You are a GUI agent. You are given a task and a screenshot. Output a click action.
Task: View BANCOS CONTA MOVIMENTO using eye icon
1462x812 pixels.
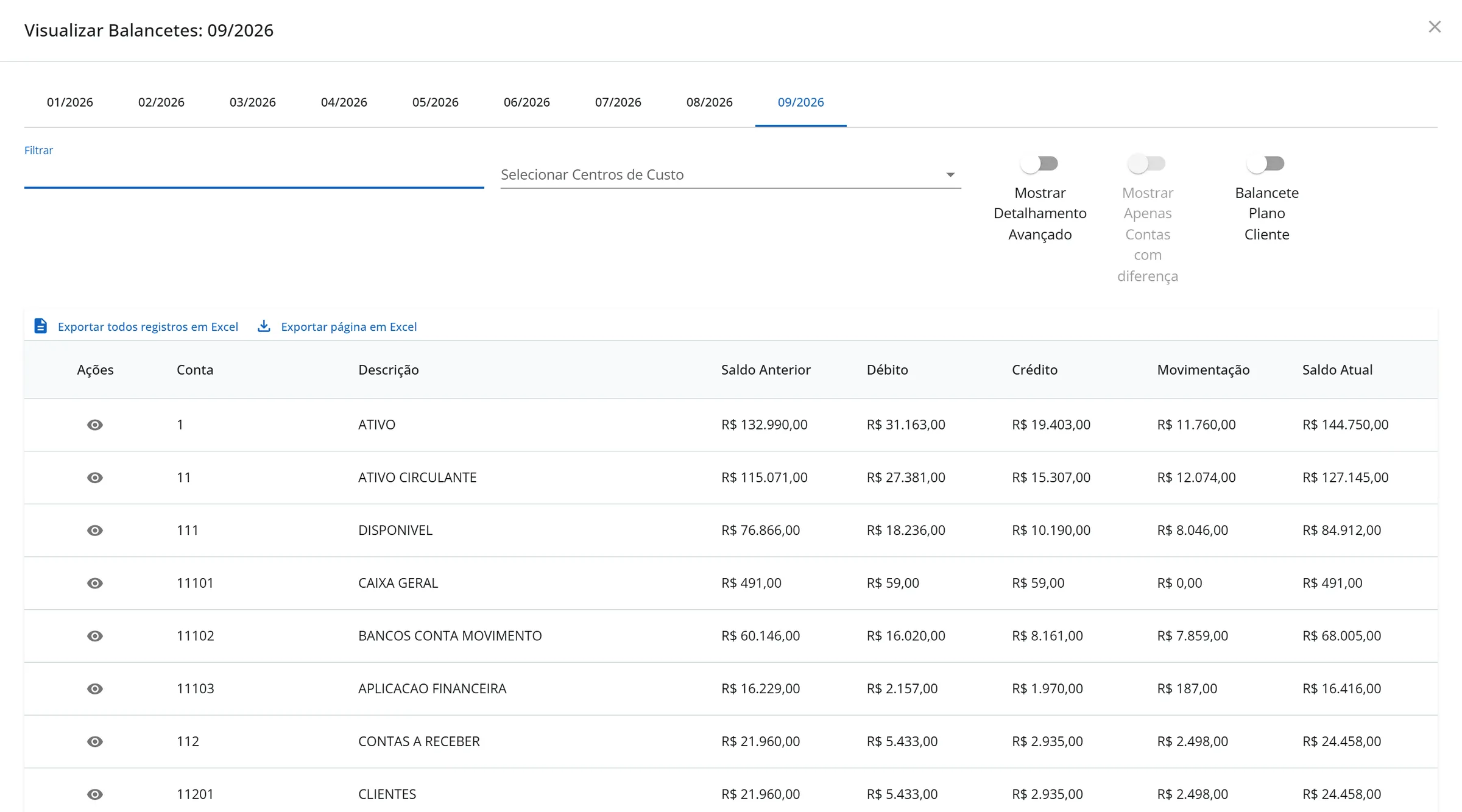[95, 636]
